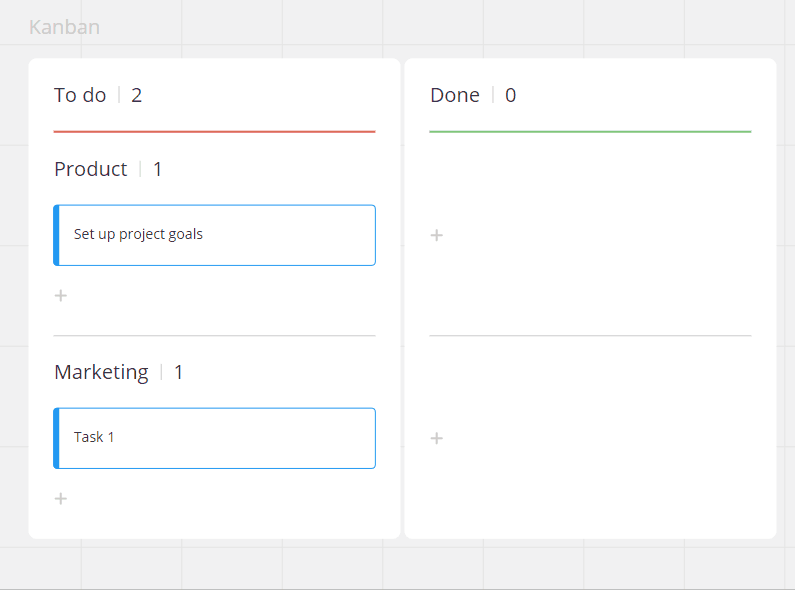Click the "To do" column title

point(80,96)
